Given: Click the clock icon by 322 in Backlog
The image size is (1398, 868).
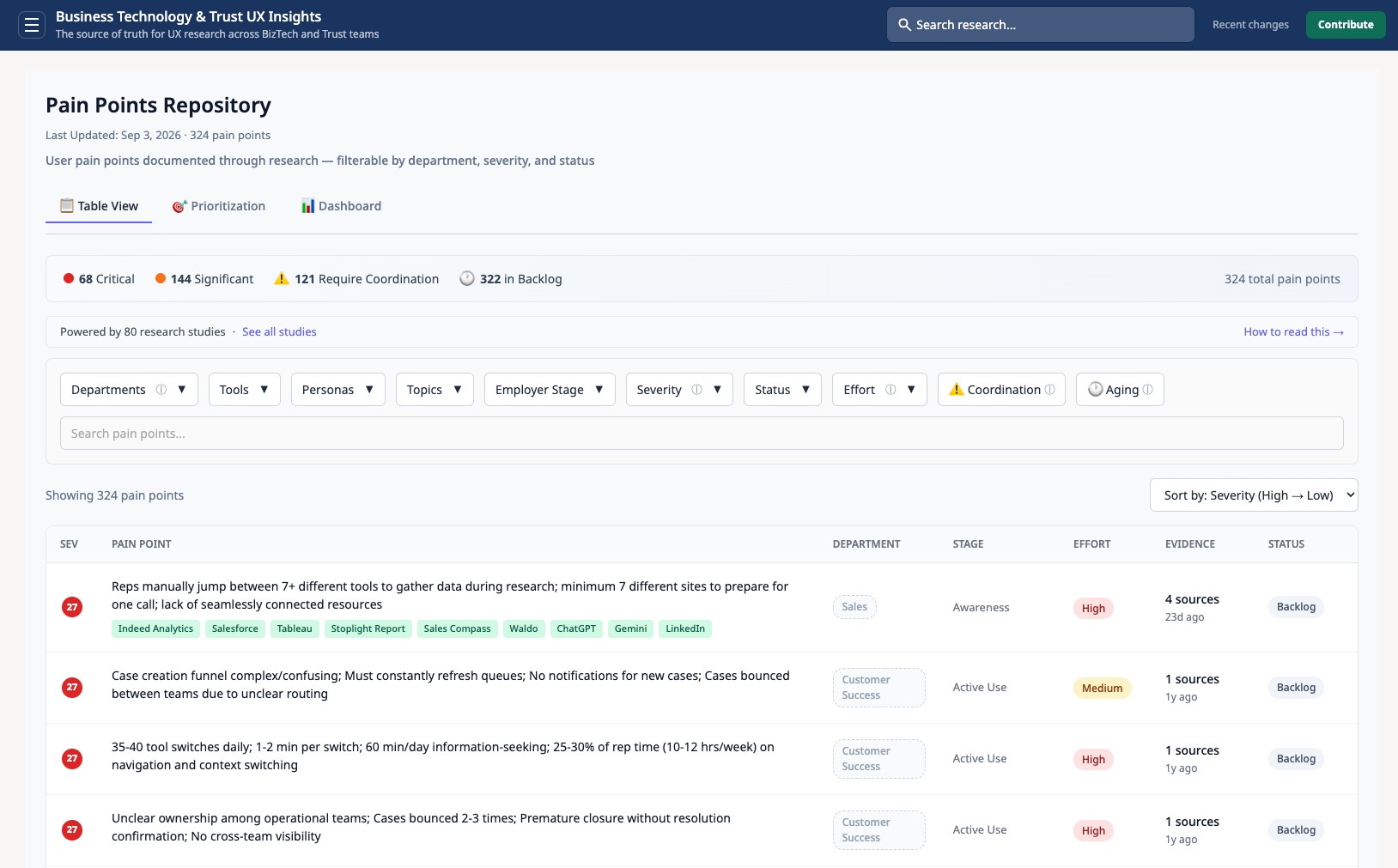Looking at the screenshot, I should pos(467,278).
